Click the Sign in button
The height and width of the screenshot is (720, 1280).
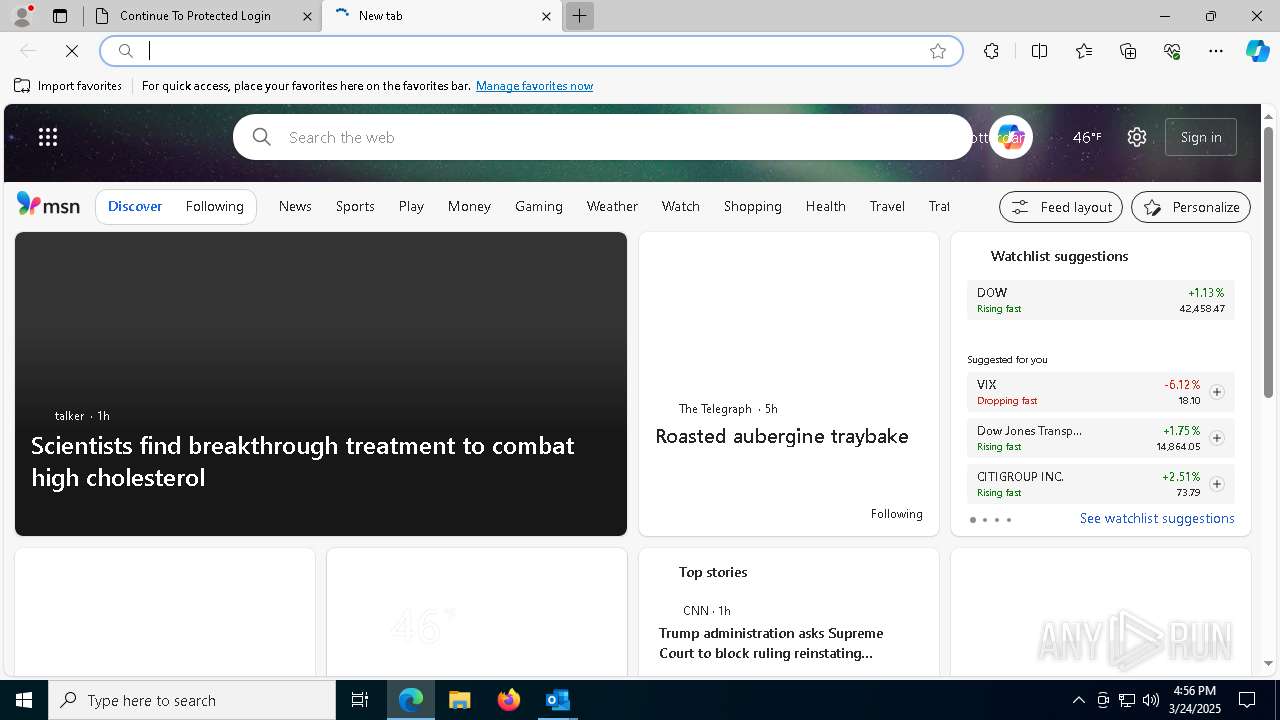pyautogui.click(x=1201, y=137)
